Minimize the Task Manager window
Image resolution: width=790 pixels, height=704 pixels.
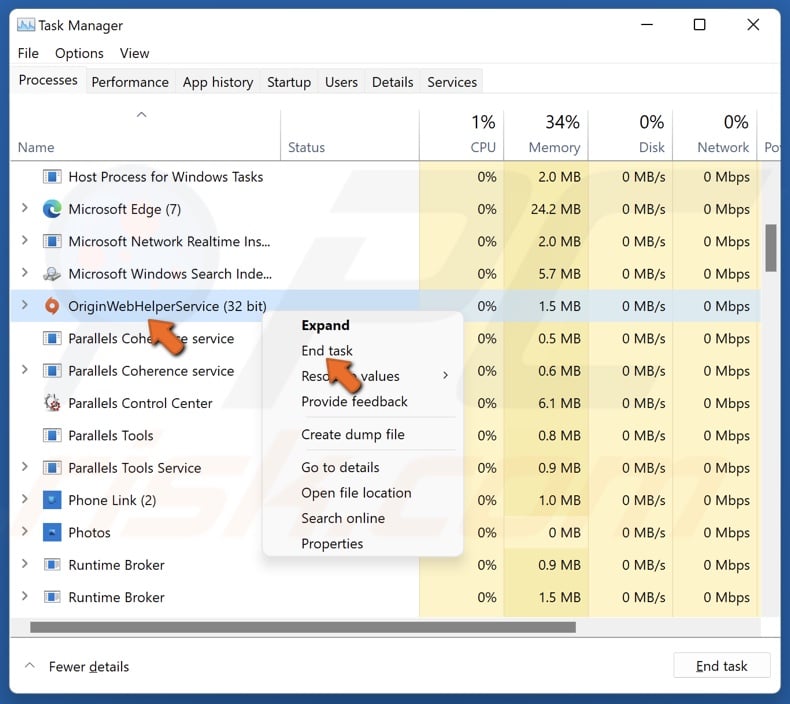point(647,24)
